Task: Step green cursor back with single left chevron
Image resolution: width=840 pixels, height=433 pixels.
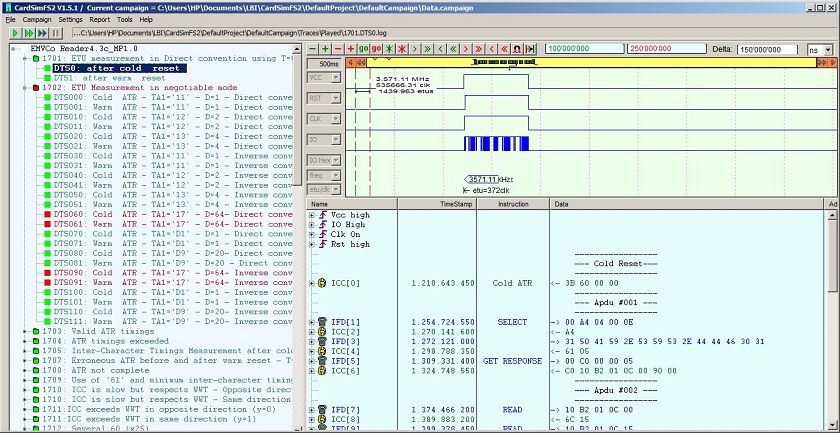Action: tap(440, 49)
